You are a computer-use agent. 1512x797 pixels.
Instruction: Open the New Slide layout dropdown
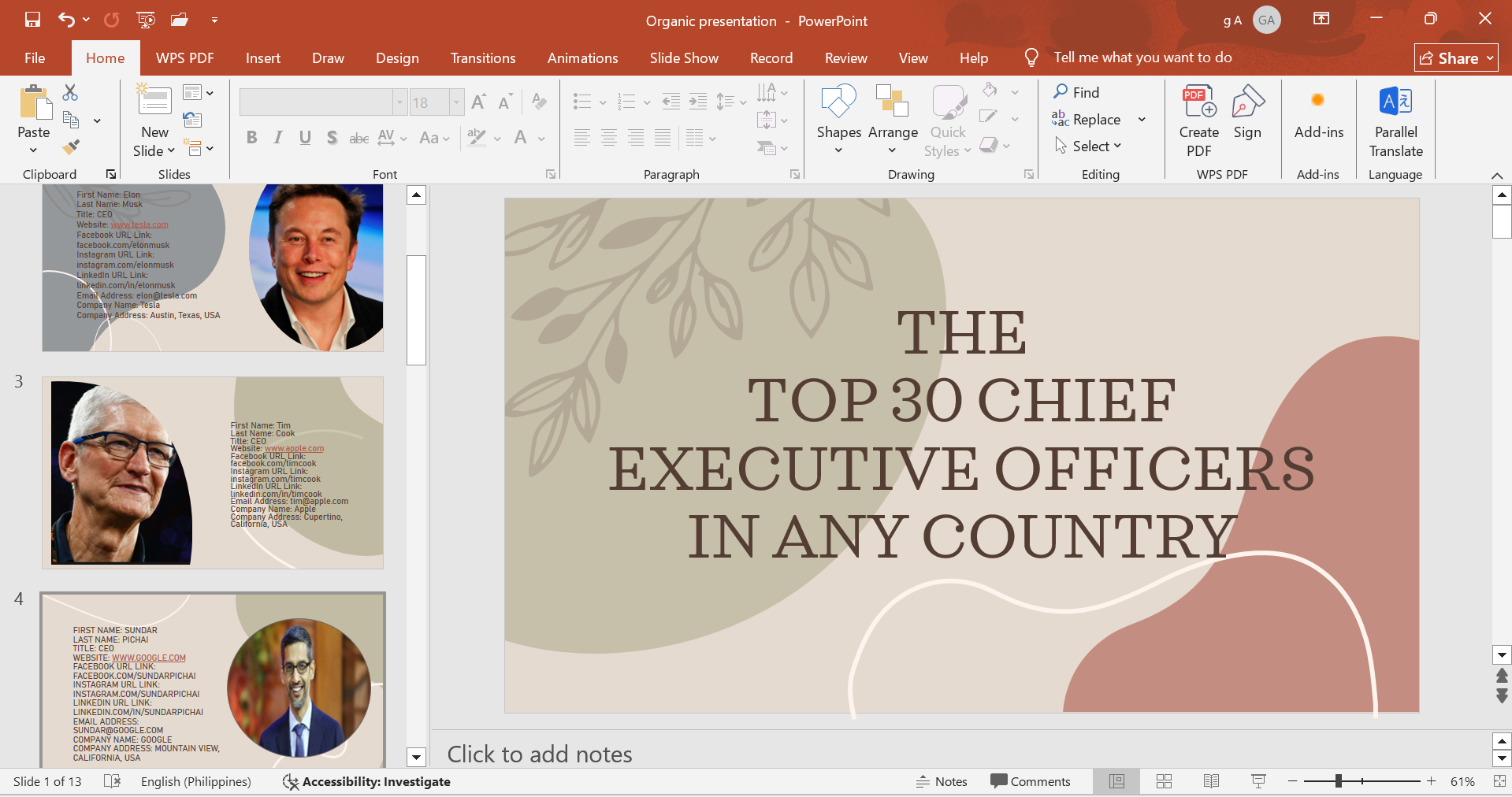[x=171, y=150]
